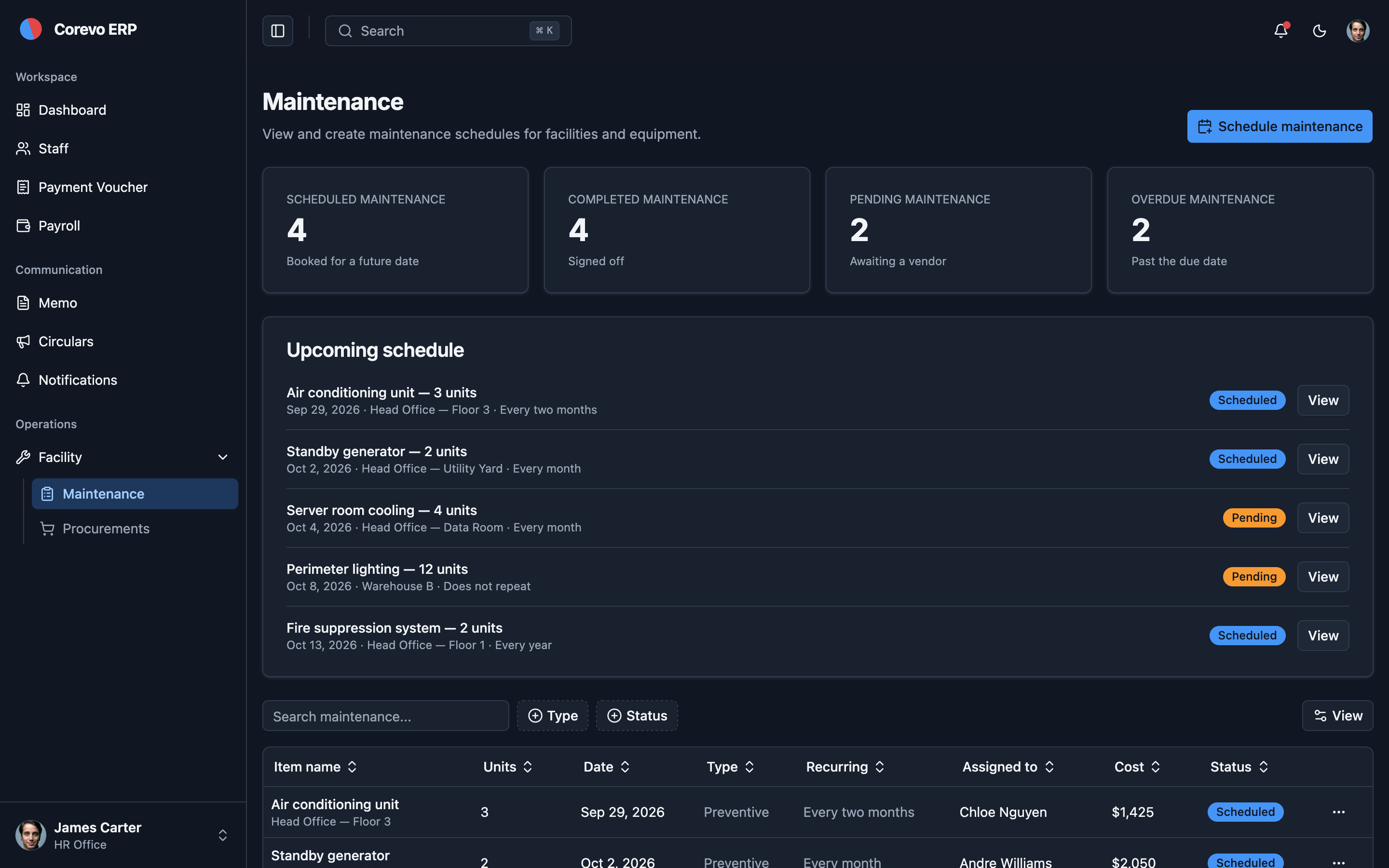View Perimeter lighting entry
This screenshot has width=1389, height=868.
(x=1323, y=577)
